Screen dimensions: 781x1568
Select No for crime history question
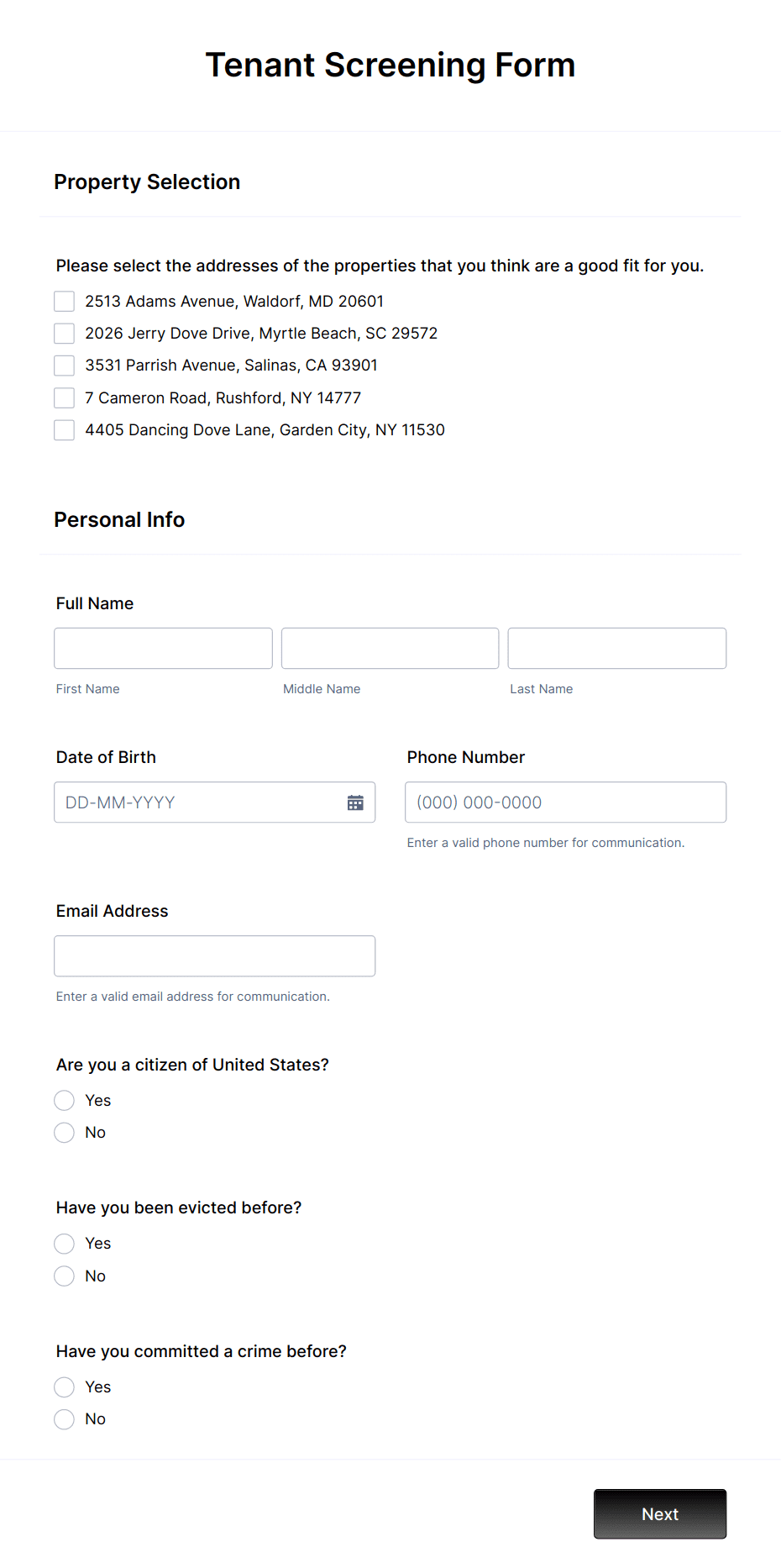pos(64,1418)
